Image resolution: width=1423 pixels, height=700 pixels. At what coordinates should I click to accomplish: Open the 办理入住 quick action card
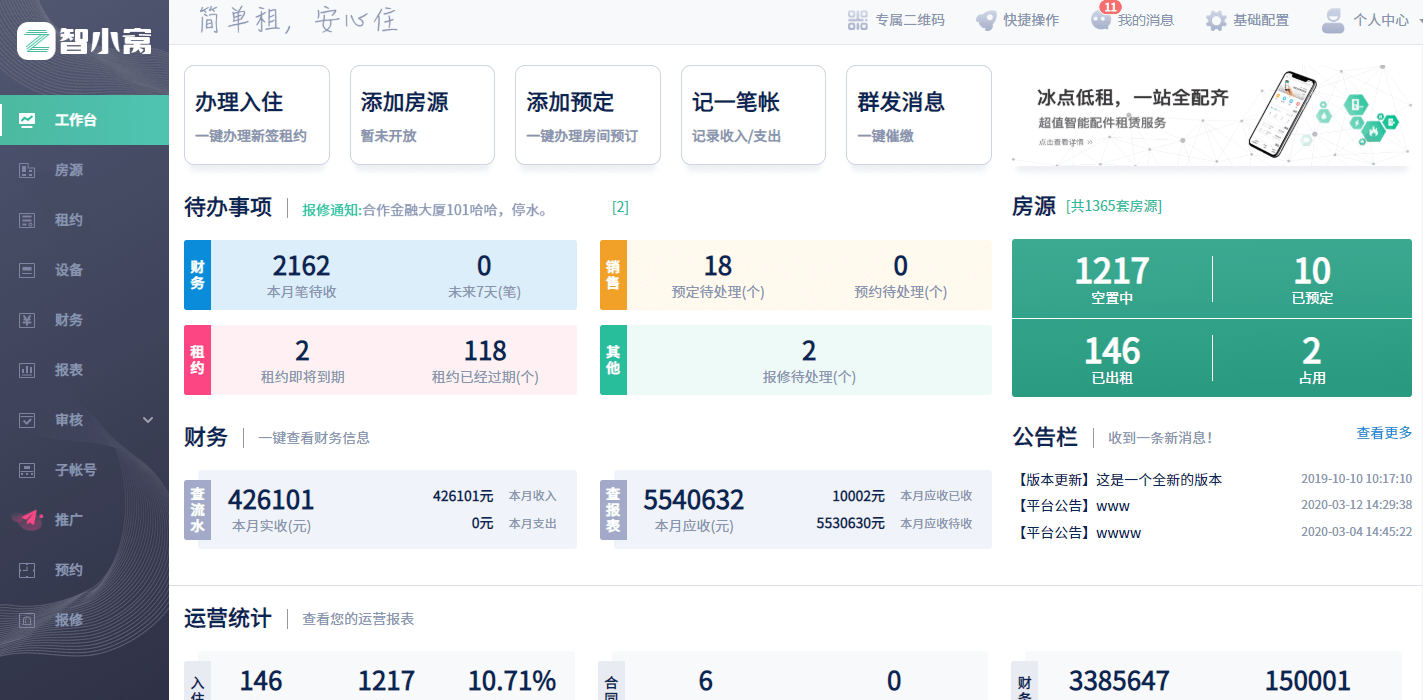pyautogui.click(x=257, y=115)
